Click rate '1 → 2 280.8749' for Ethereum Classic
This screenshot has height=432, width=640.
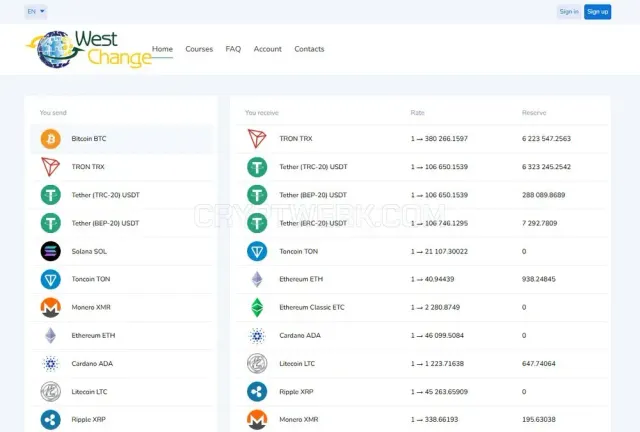tap(435, 307)
